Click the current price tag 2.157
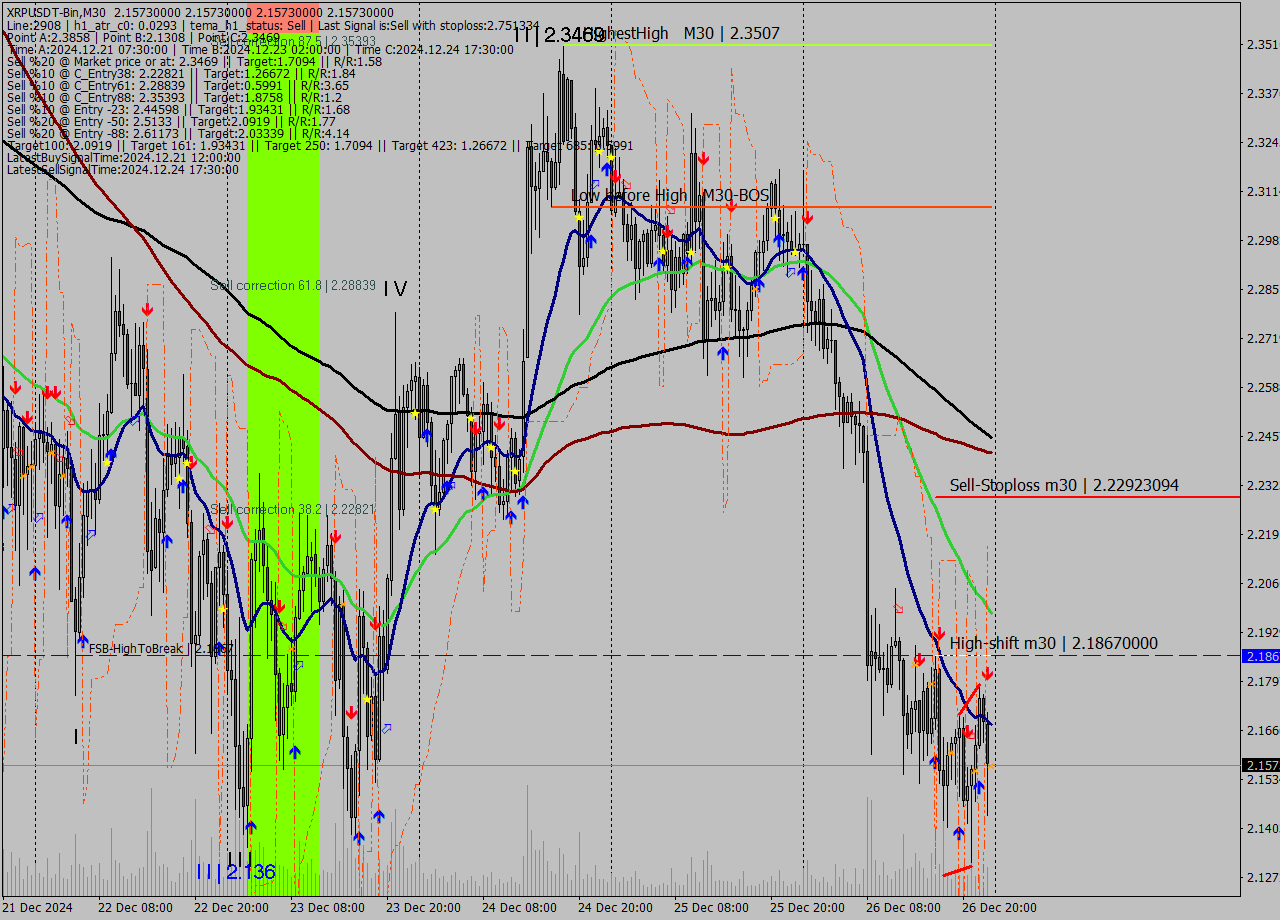1280x920 pixels. pos(1260,765)
